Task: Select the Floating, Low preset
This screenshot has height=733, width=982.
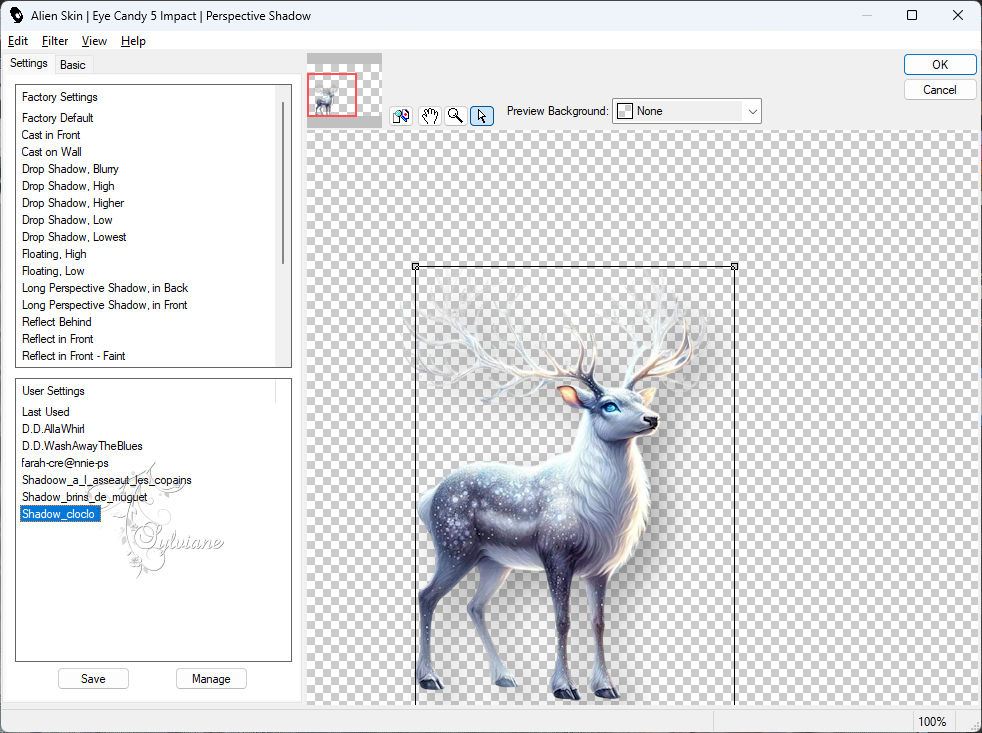Action: coord(53,270)
